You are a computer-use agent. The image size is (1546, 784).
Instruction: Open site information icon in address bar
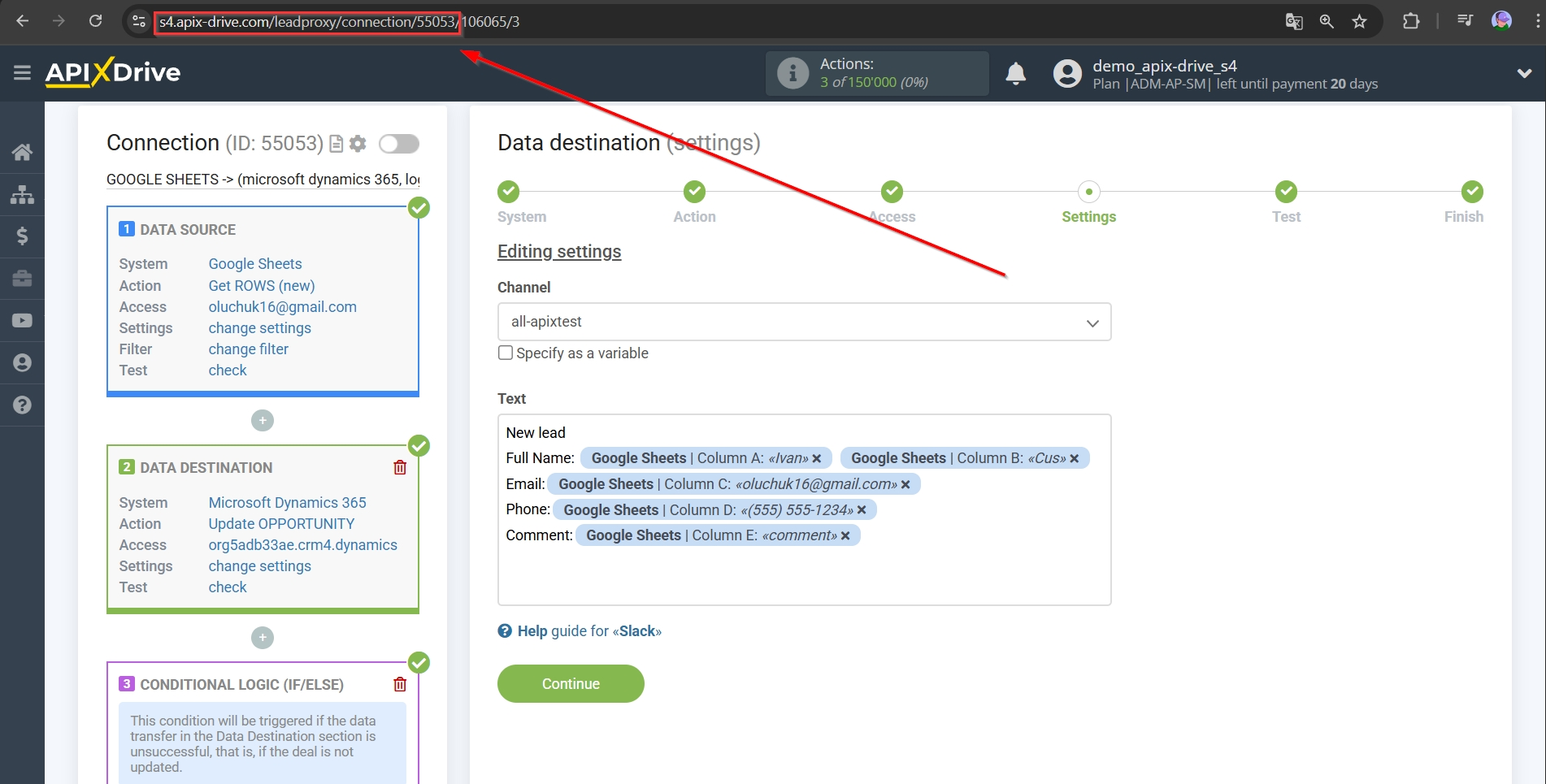pyautogui.click(x=139, y=21)
